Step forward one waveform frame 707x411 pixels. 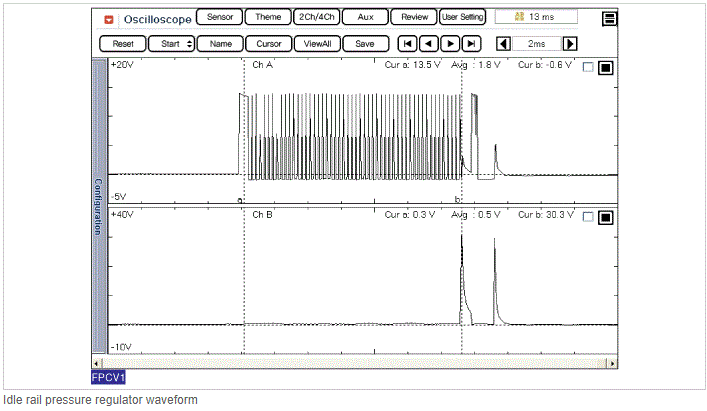point(450,44)
